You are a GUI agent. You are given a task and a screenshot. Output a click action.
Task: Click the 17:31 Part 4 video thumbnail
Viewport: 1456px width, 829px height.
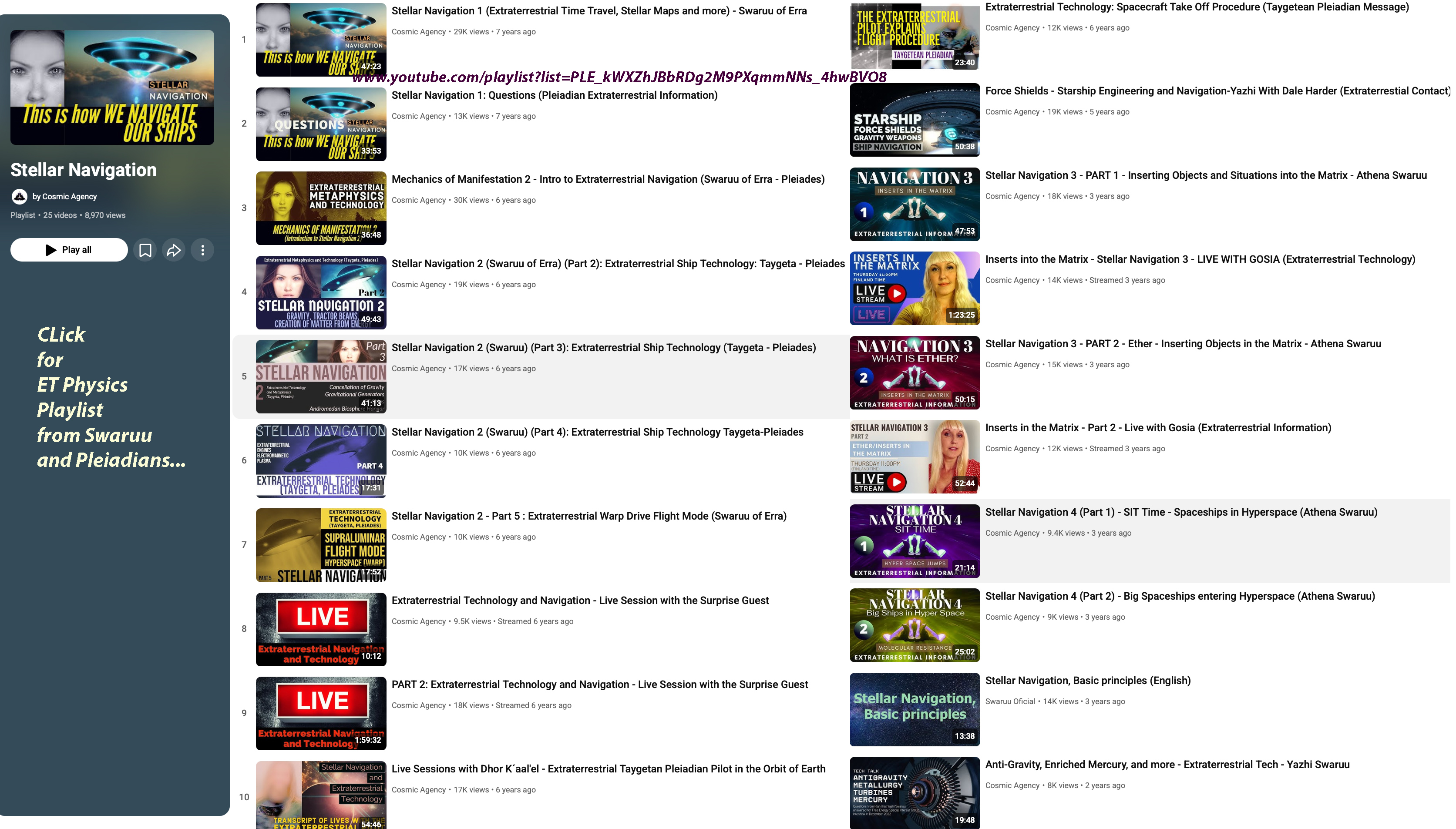point(321,461)
